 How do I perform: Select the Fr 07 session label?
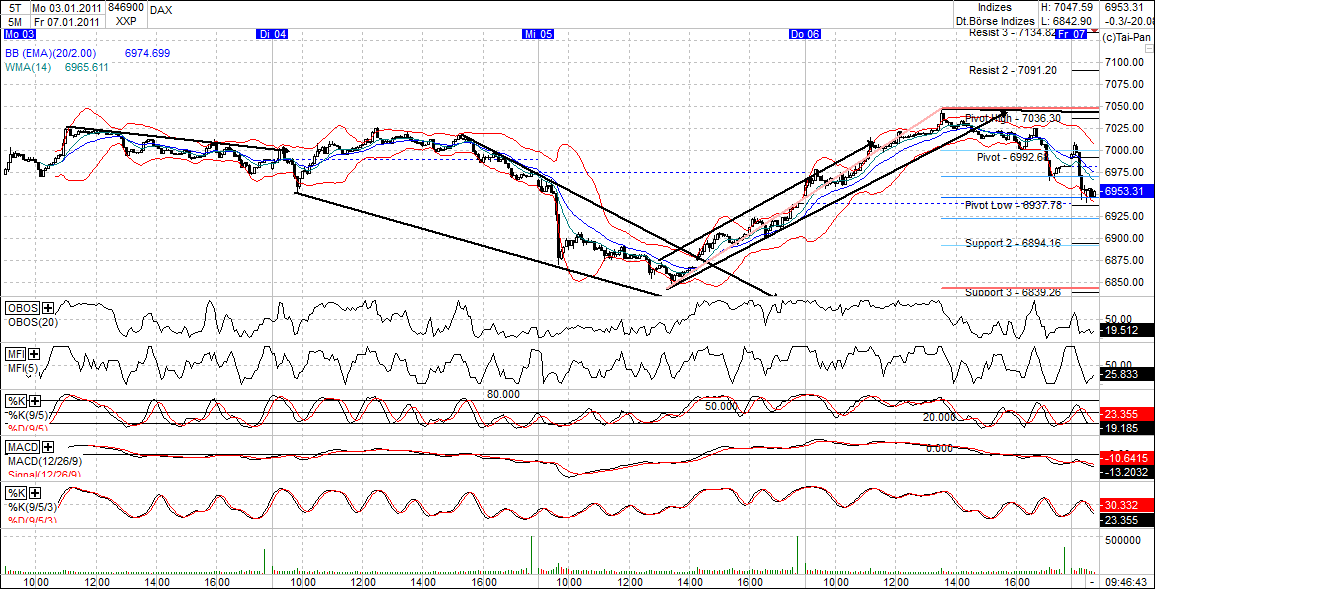(1070, 34)
